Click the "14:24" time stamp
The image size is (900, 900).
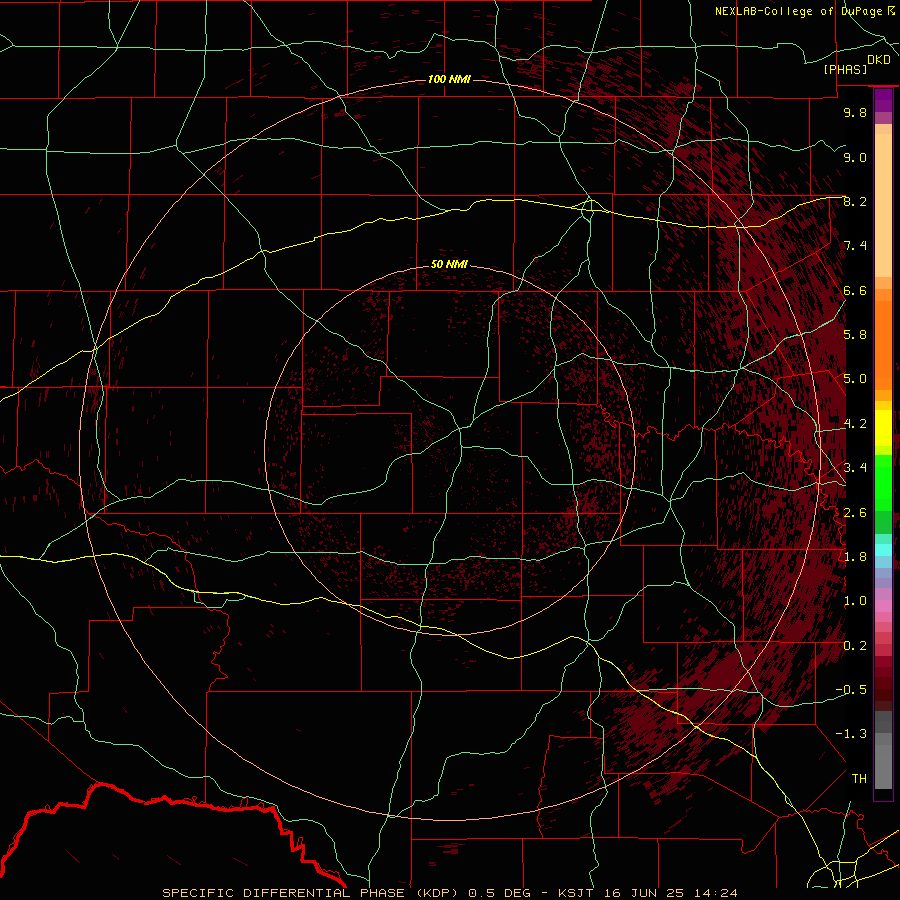[x=714, y=893]
